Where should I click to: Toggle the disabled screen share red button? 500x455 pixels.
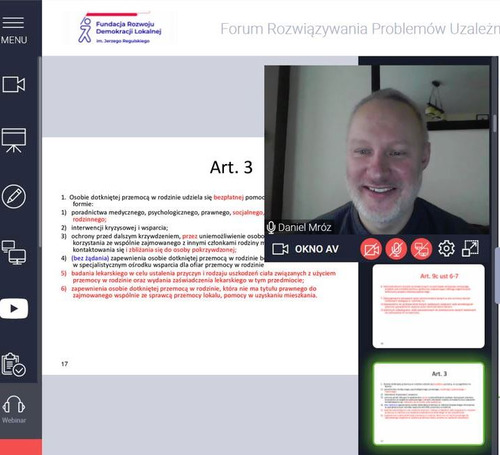click(x=421, y=249)
